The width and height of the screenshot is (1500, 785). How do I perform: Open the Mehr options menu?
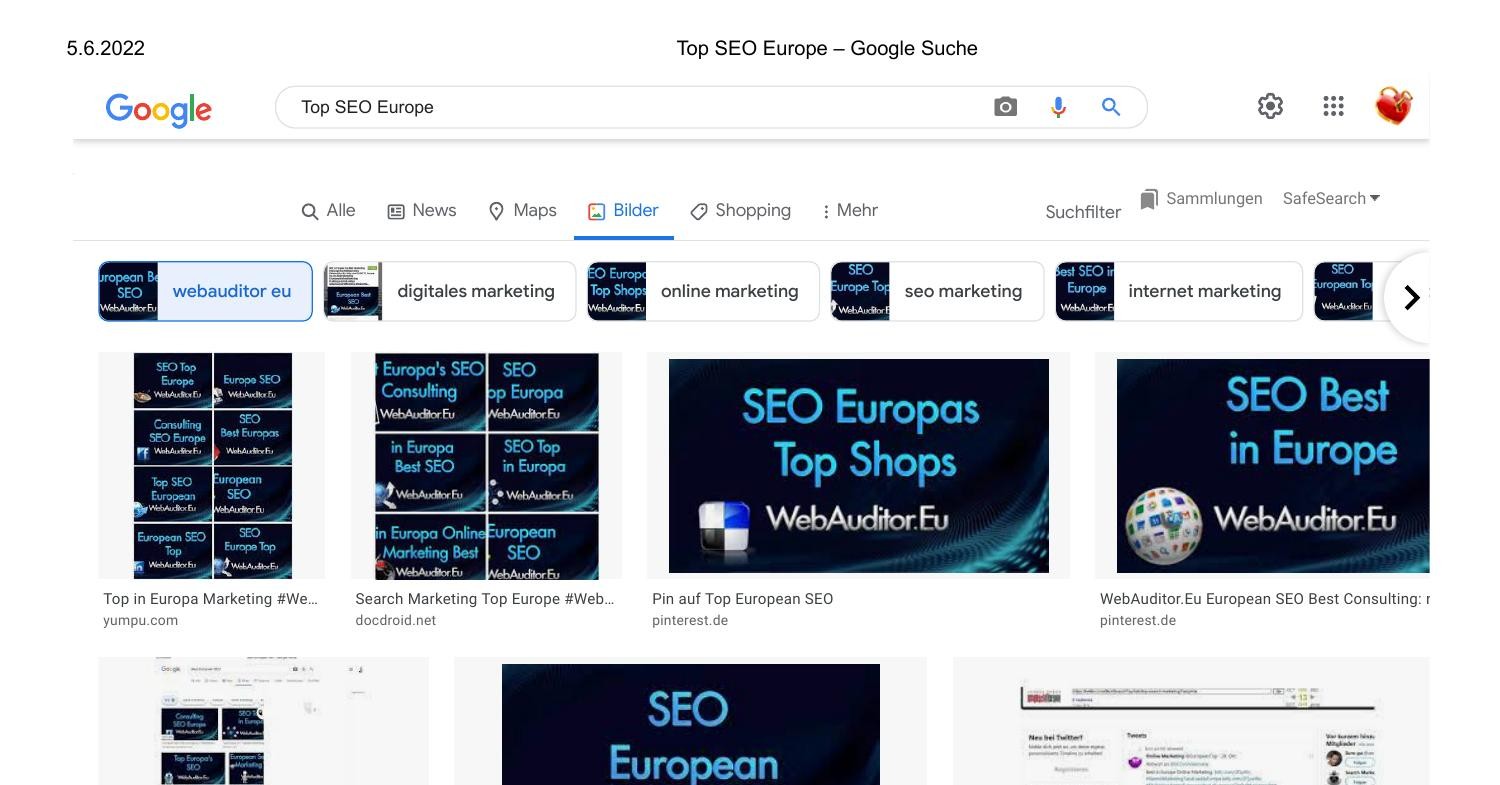tap(849, 210)
